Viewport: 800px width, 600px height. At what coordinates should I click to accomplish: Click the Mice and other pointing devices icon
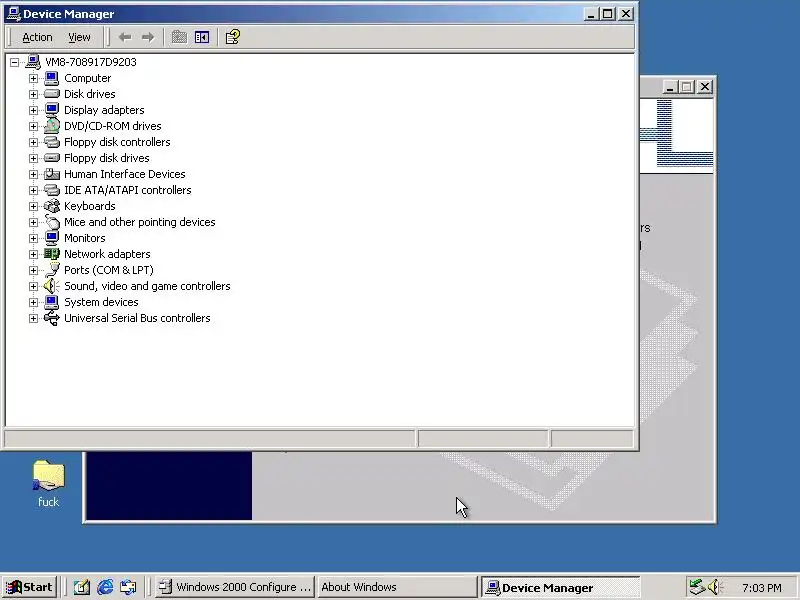click(x=52, y=222)
